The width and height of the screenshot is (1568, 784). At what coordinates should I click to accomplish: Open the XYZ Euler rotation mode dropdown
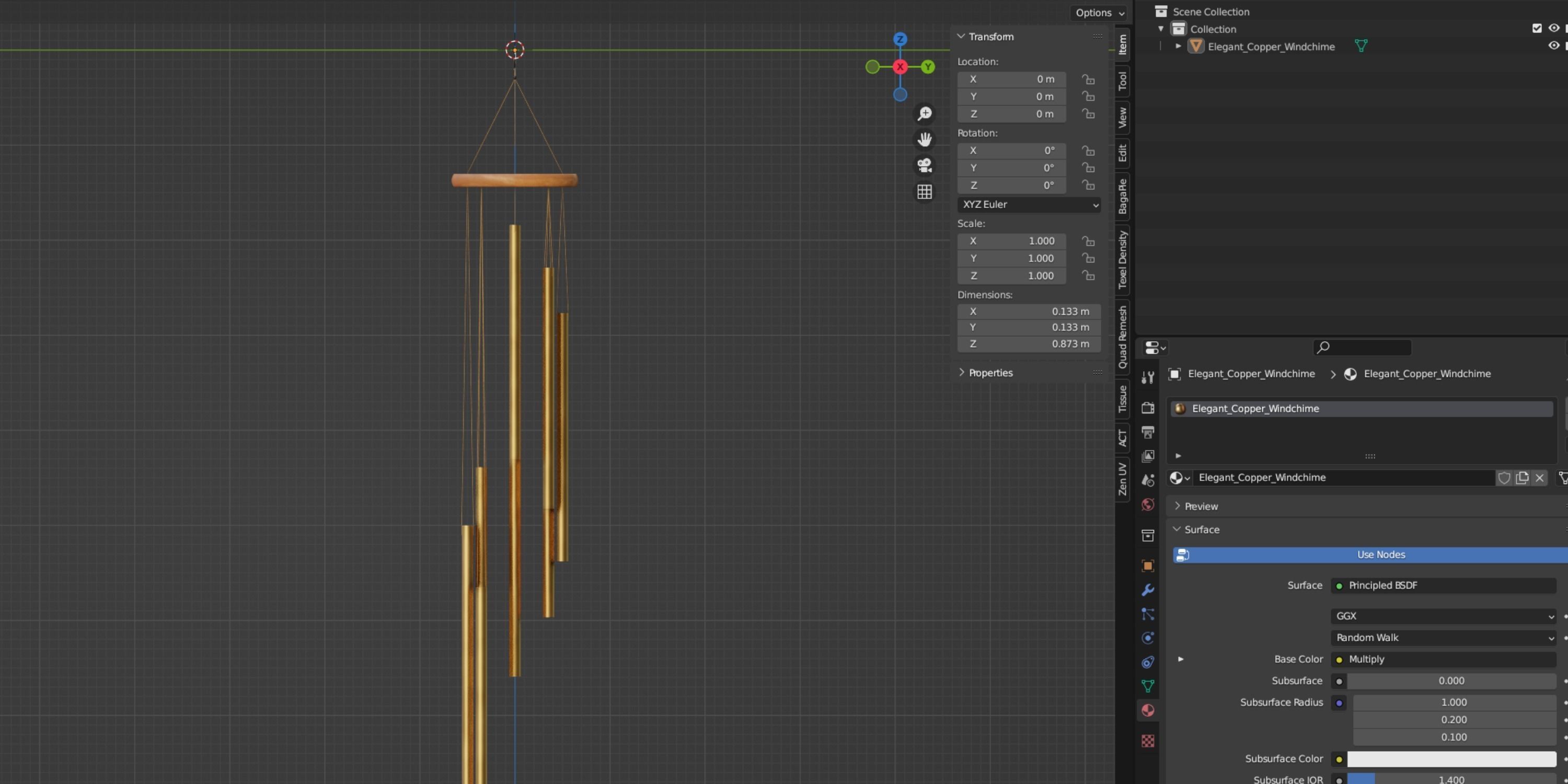pyautogui.click(x=1029, y=204)
